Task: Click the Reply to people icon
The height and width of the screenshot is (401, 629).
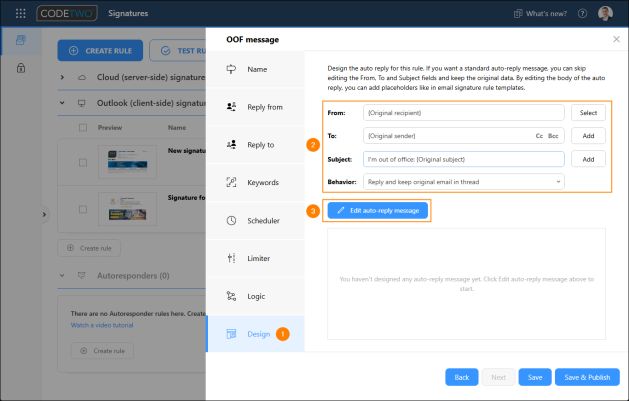Action: [231, 144]
